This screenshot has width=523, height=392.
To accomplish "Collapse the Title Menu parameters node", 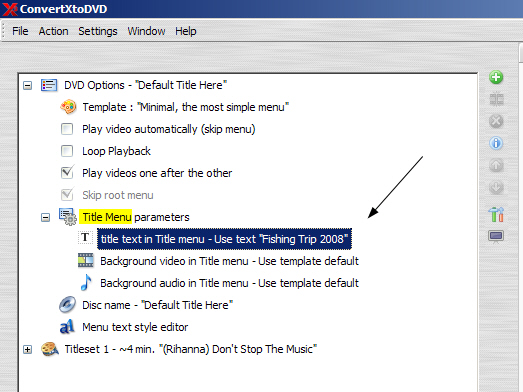I will (45, 218).
